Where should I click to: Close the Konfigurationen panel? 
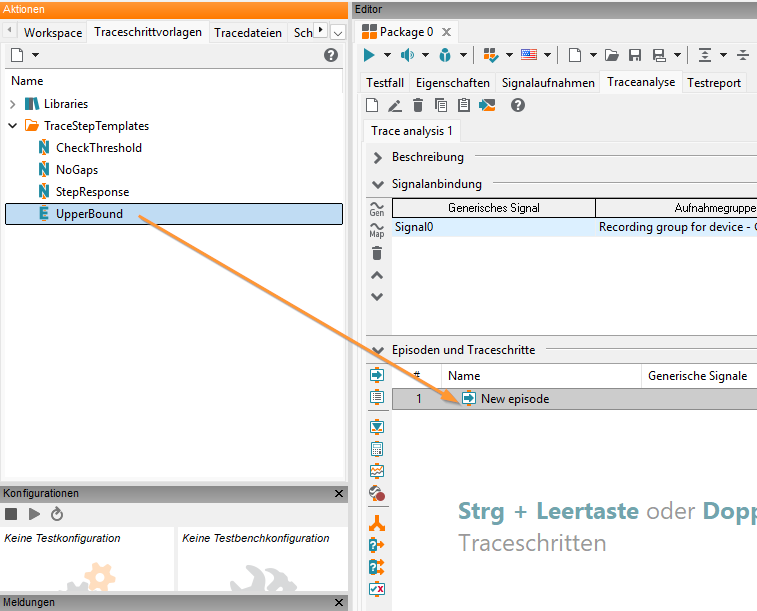tap(339, 493)
